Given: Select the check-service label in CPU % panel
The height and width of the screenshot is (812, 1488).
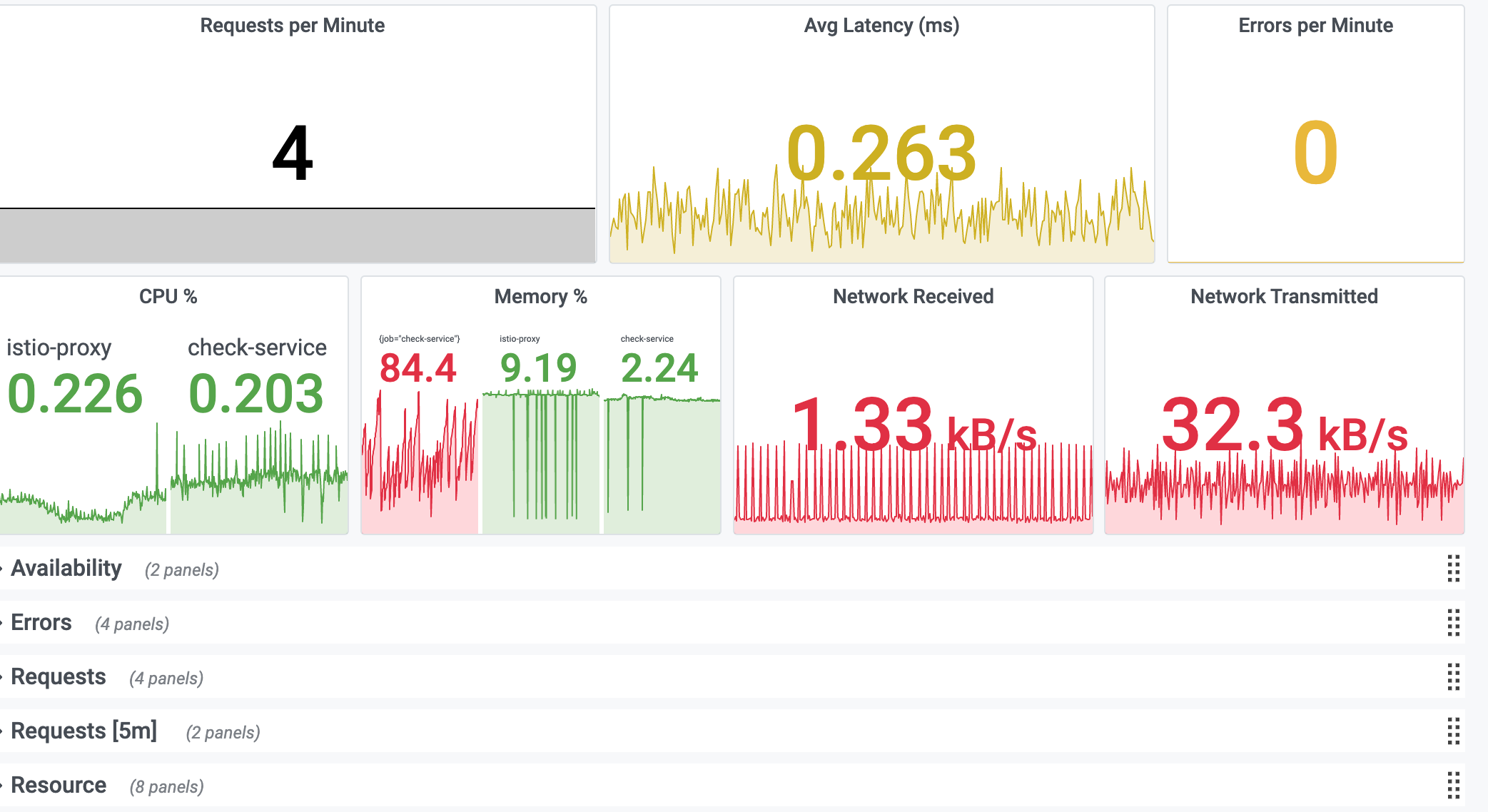Looking at the screenshot, I should pos(257,348).
